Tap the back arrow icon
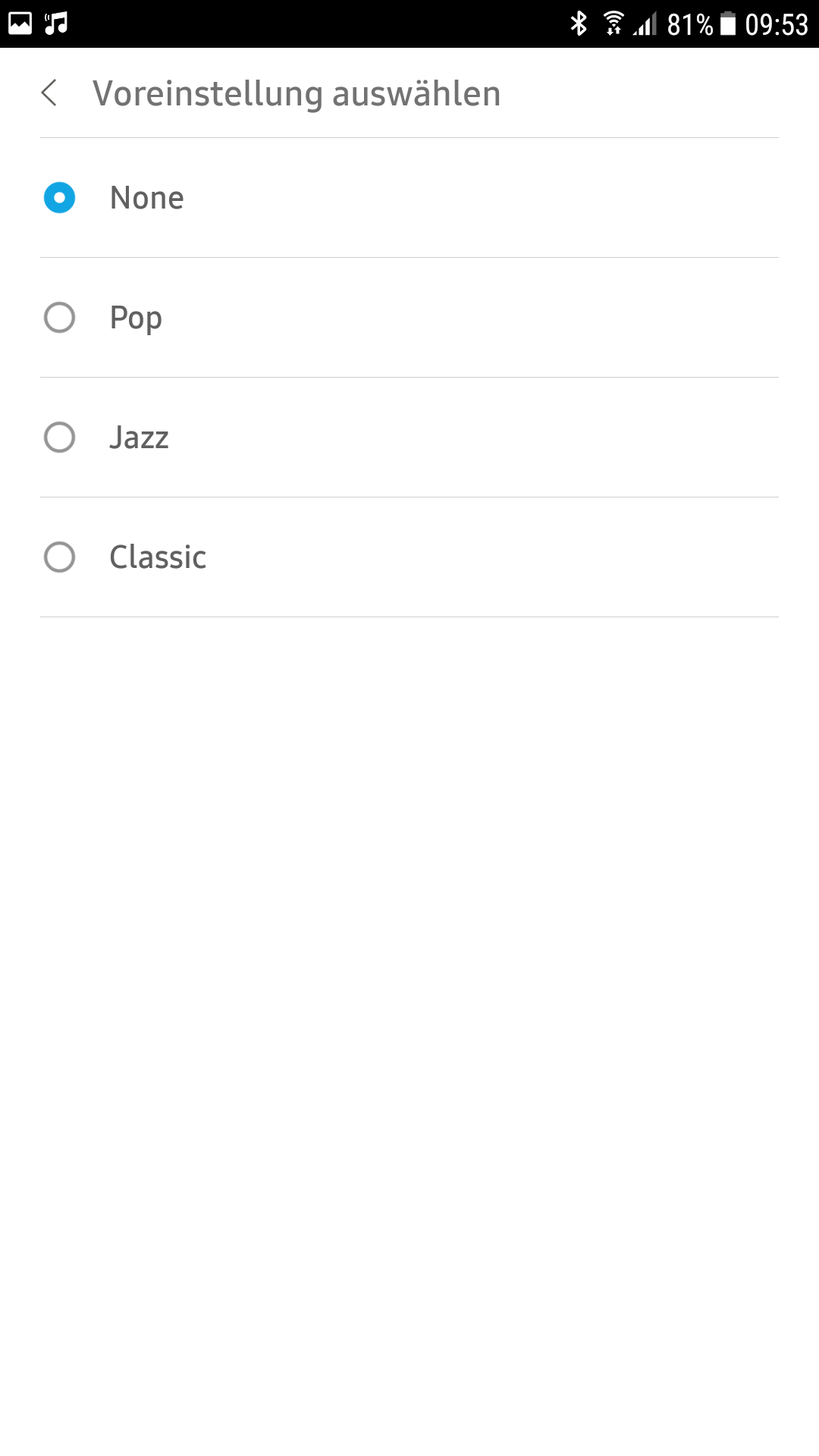 click(x=49, y=93)
